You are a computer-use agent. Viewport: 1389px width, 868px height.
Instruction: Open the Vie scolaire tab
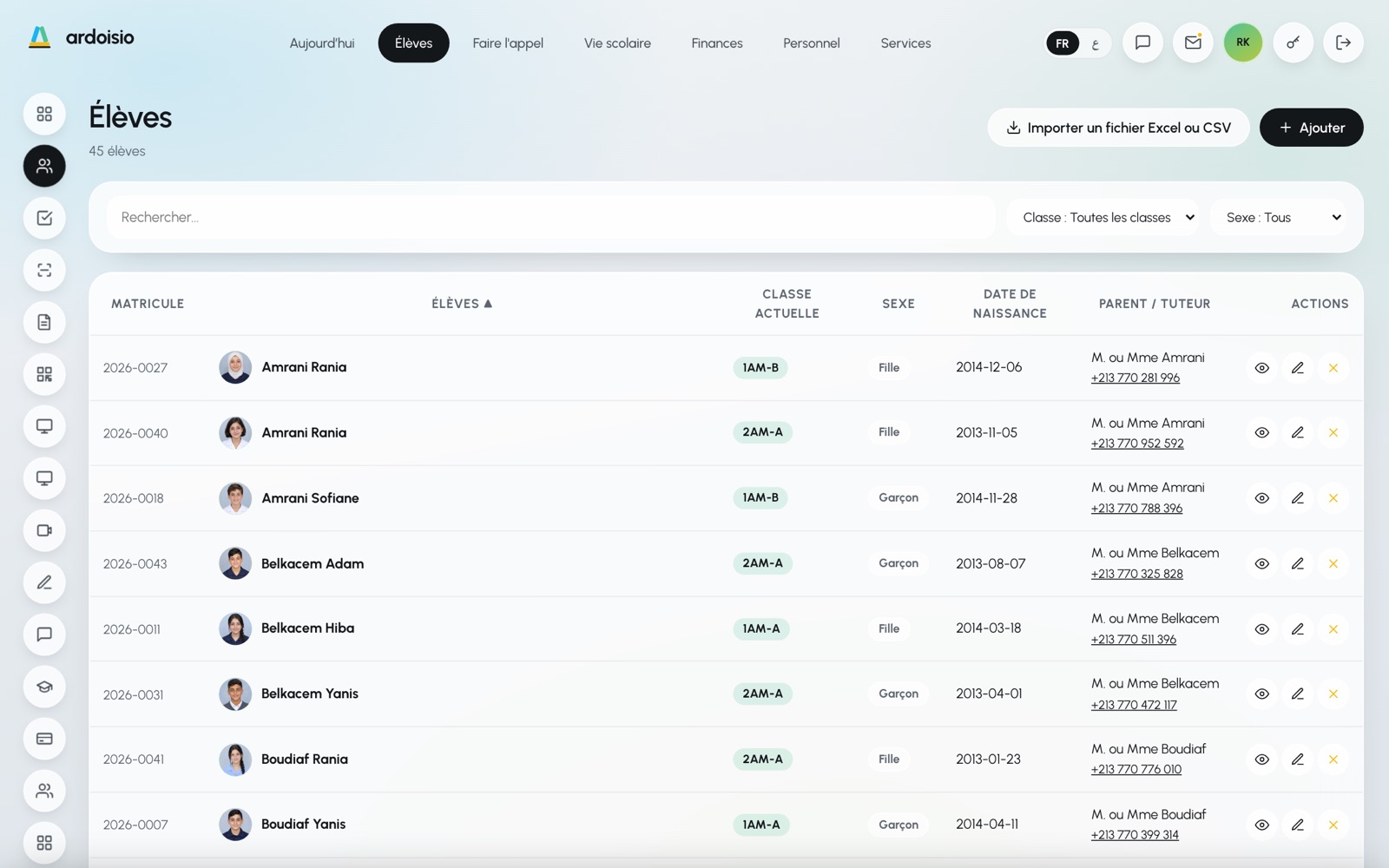pos(617,43)
